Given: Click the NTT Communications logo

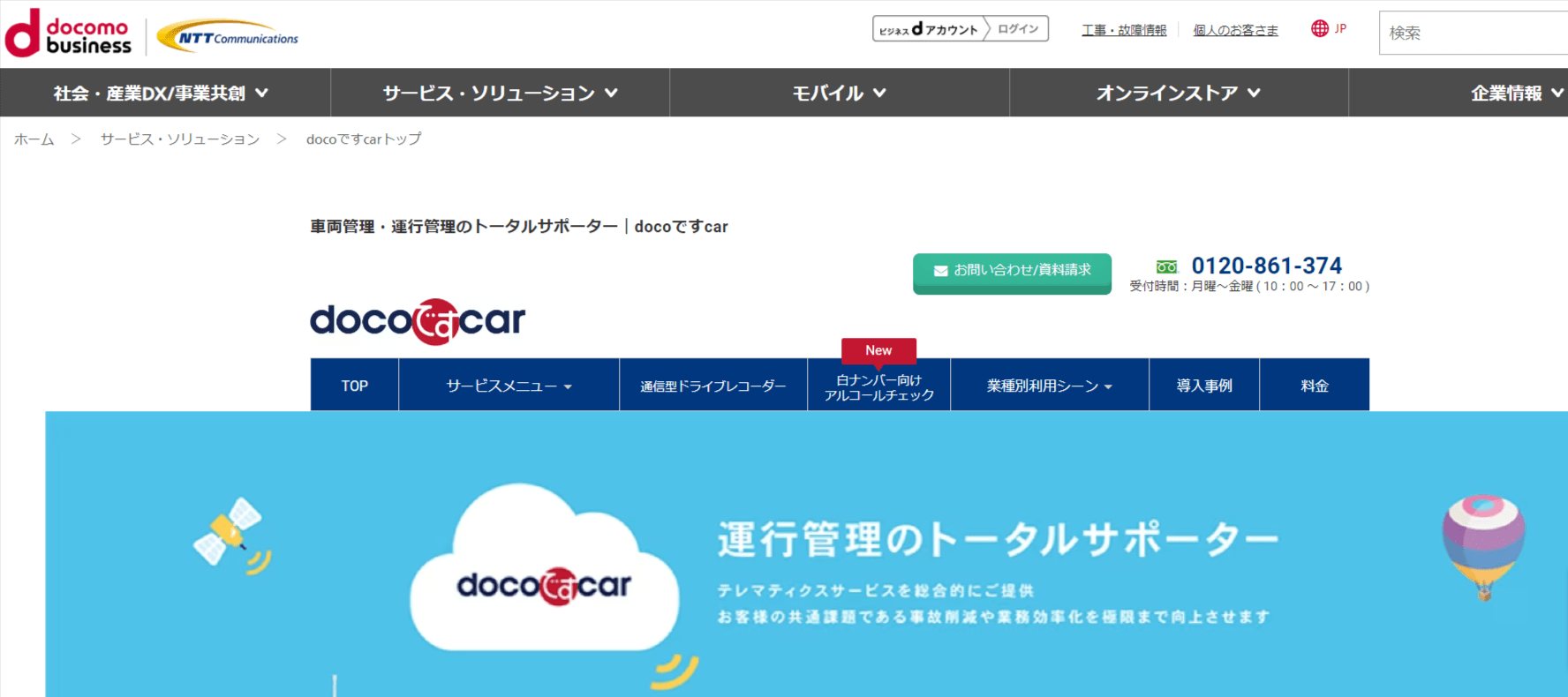Looking at the screenshot, I should coord(228,37).
